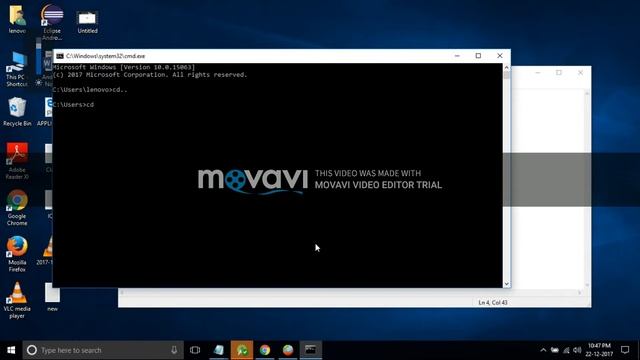This screenshot has height=360, width=640.
Task: Open the globe-like taskbar app icon
Action: (x=288, y=350)
